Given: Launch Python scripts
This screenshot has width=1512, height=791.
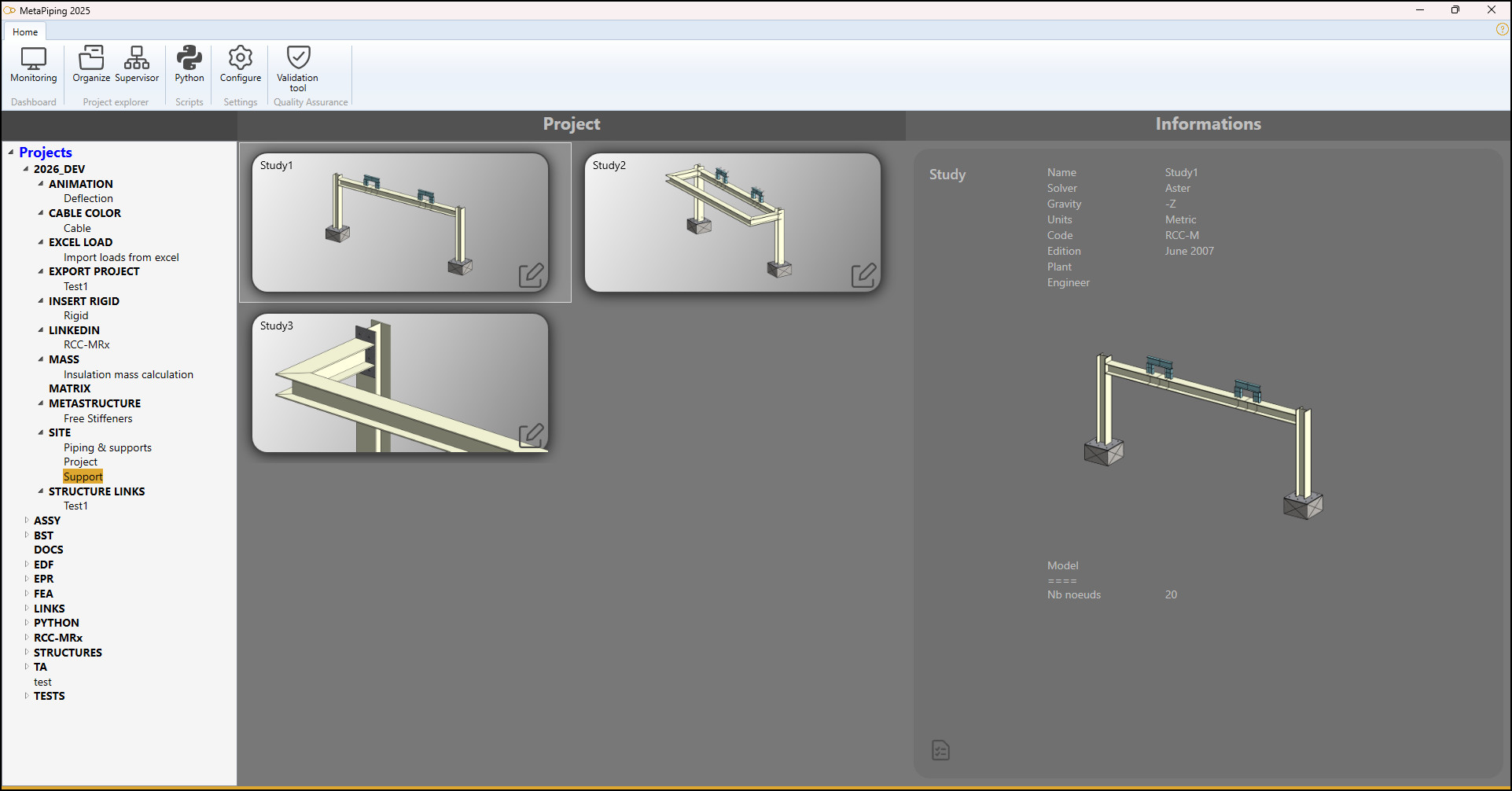Looking at the screenshot, I should tap(189, 64).
